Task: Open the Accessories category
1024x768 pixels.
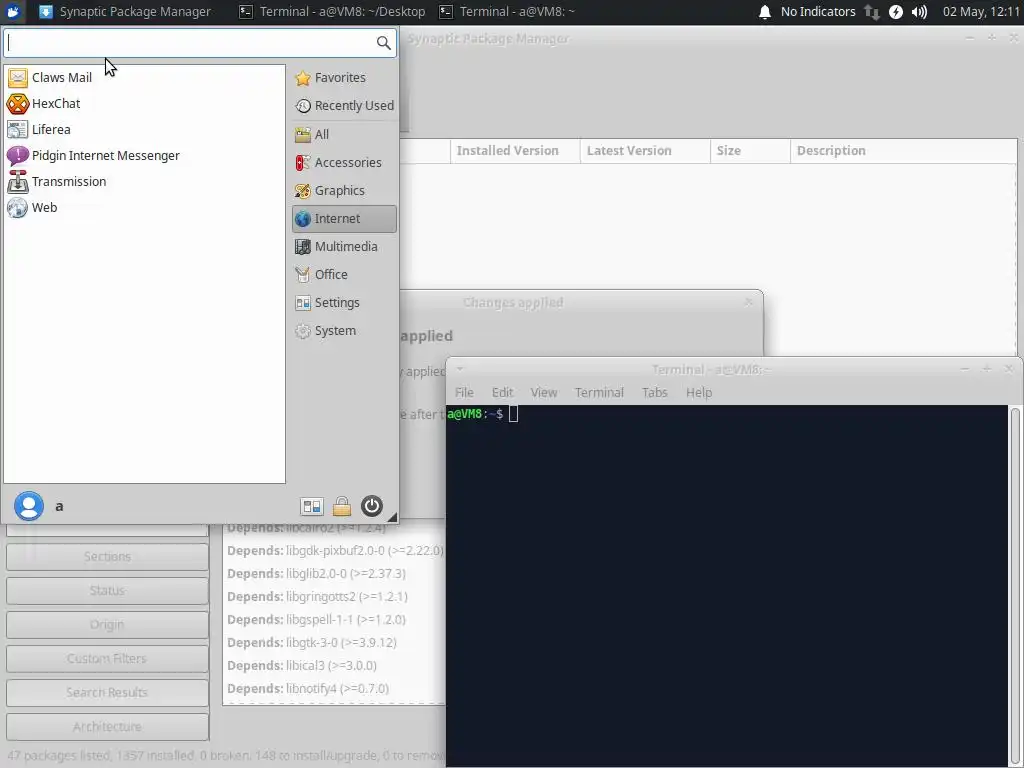Action: (x=344, y=163)
